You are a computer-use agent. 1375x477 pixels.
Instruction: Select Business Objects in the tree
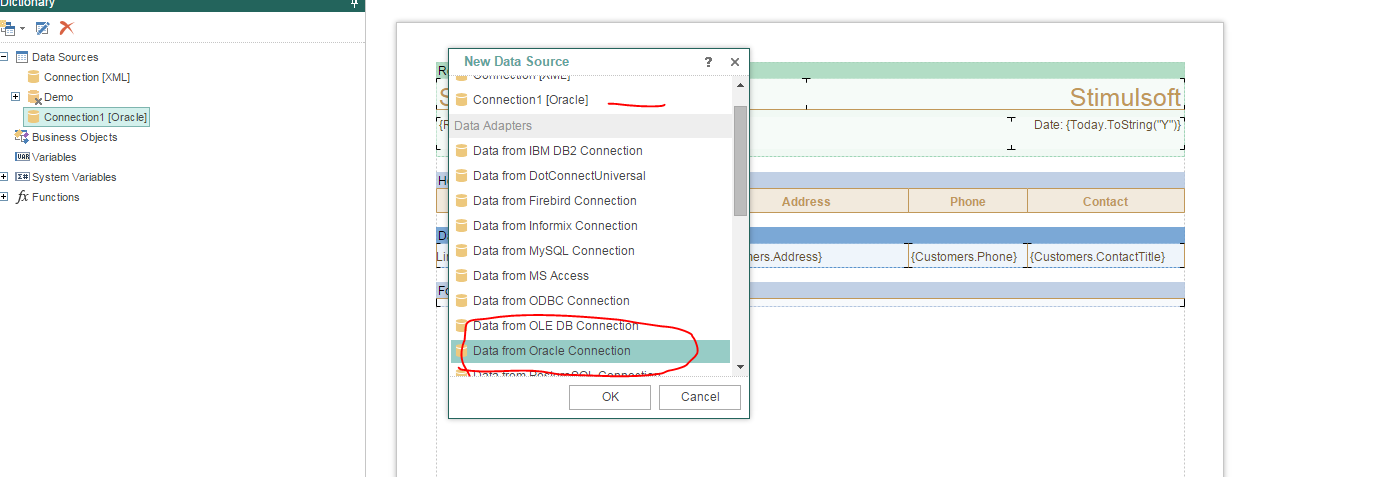tap(75, 137)
